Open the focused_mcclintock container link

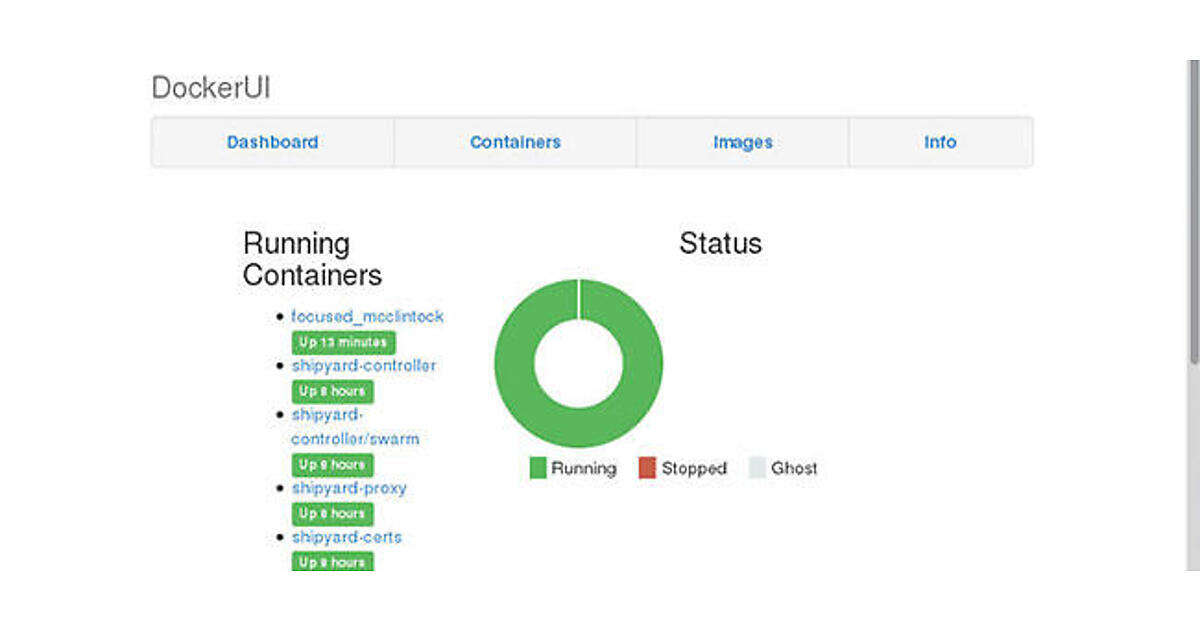(367, 316)
